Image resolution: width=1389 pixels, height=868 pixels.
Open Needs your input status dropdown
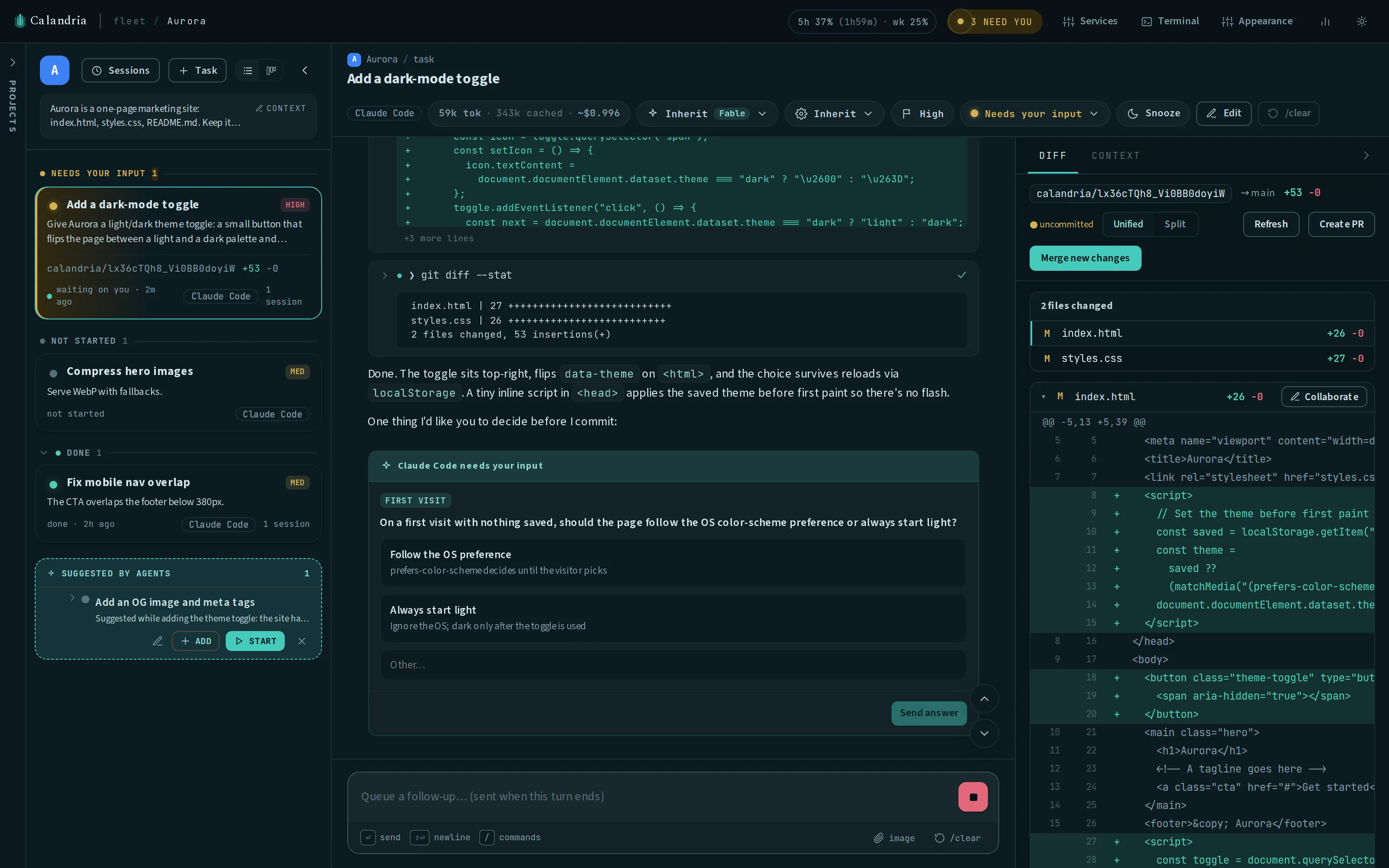coord(1034,114)
